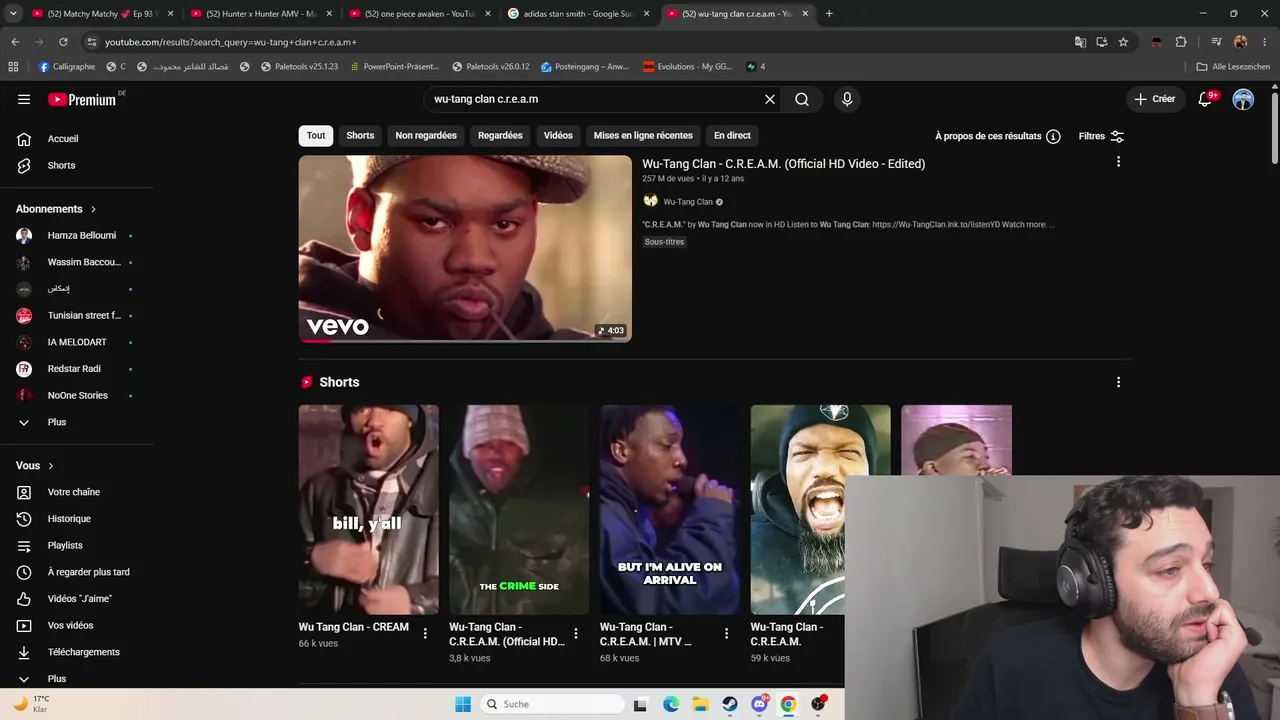Click the Créer button

[x=1155, y=99]
